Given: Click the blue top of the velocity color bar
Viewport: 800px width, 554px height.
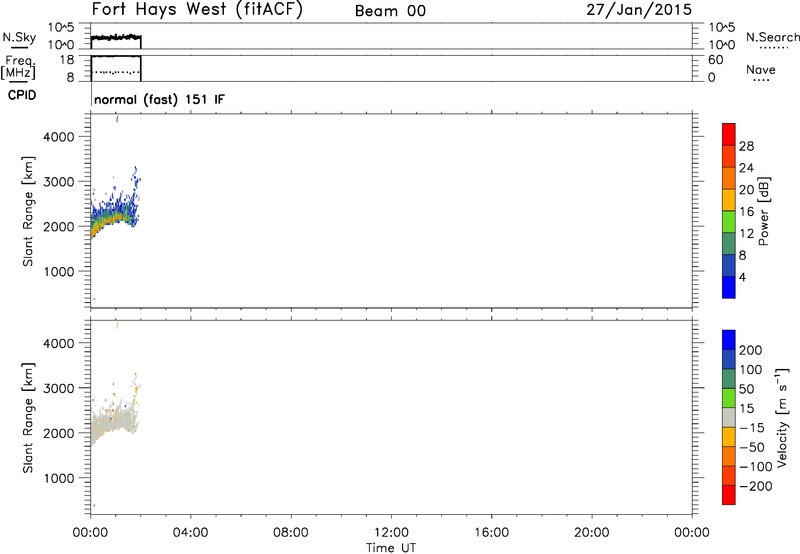Looking at the screenshot, I should [729, 340].
